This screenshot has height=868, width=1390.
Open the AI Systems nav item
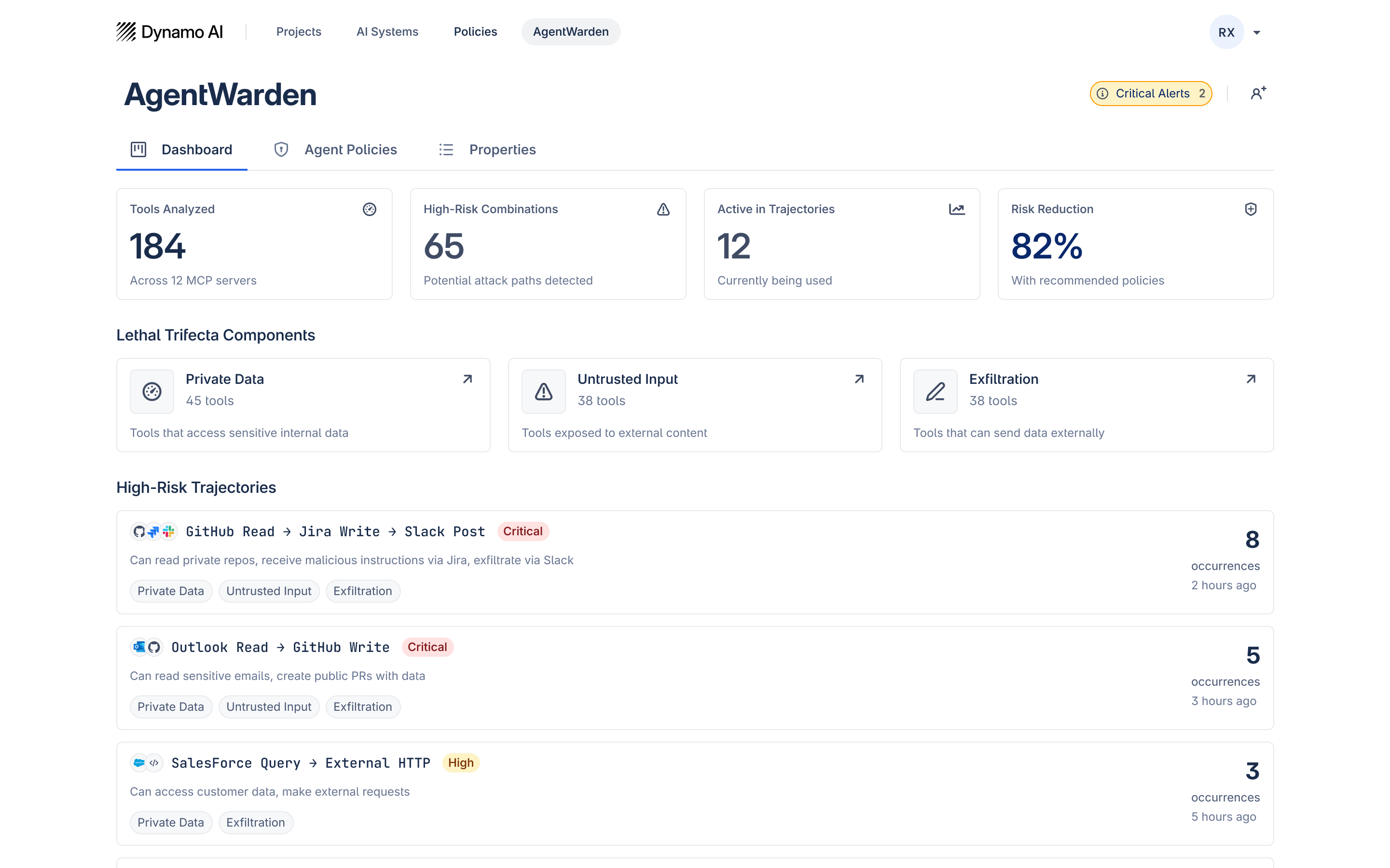click(x=387, y=31)
